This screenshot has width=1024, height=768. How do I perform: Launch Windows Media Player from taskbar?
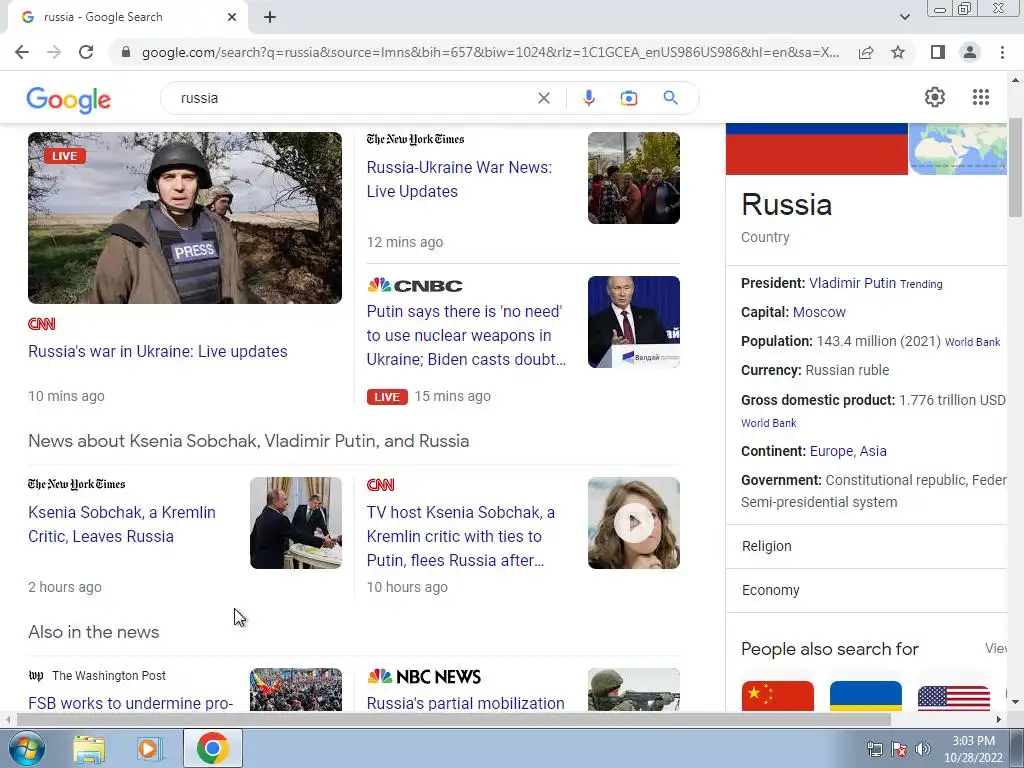pos(148,749)
